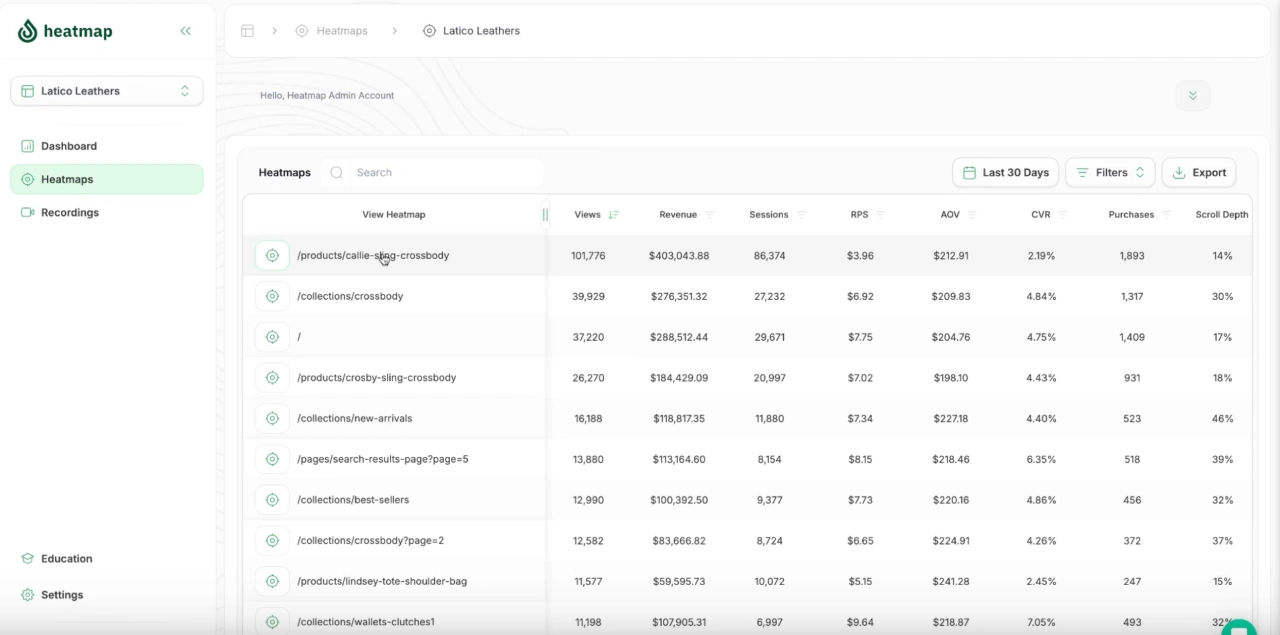Screen dimensions: 1280x635
Task: Click the /collections/wallets-clutches1 page path
Action: 366,622
